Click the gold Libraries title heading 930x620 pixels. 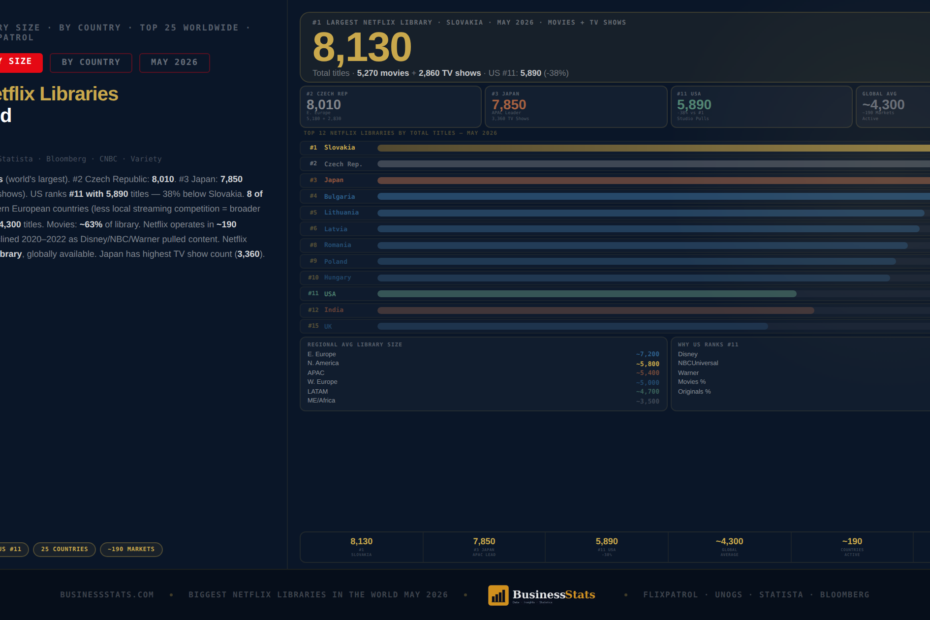coord(59,94)
